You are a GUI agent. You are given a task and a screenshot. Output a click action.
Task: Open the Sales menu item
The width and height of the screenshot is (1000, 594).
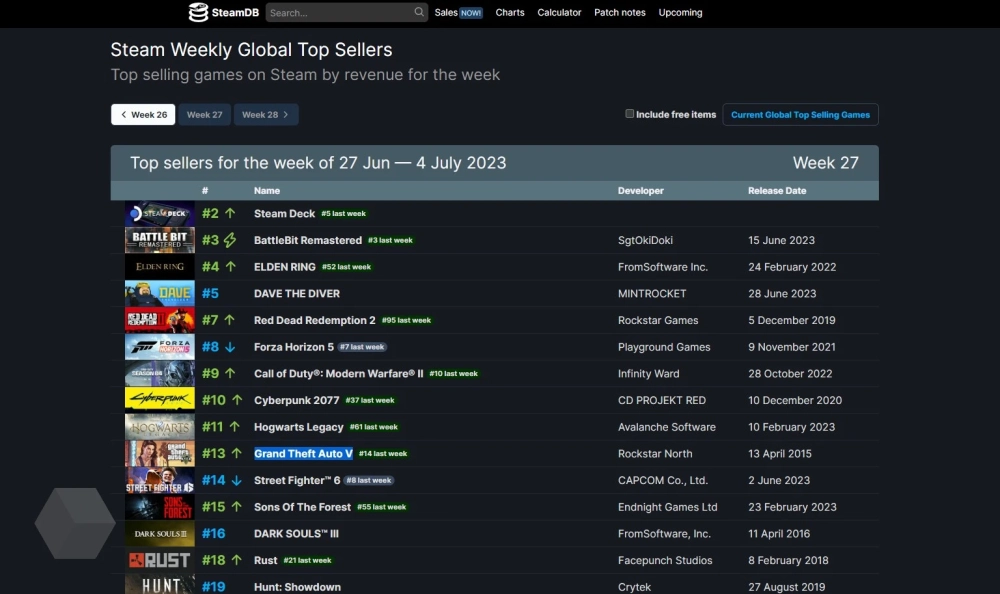pyautogui.click(x=458, y=13)
